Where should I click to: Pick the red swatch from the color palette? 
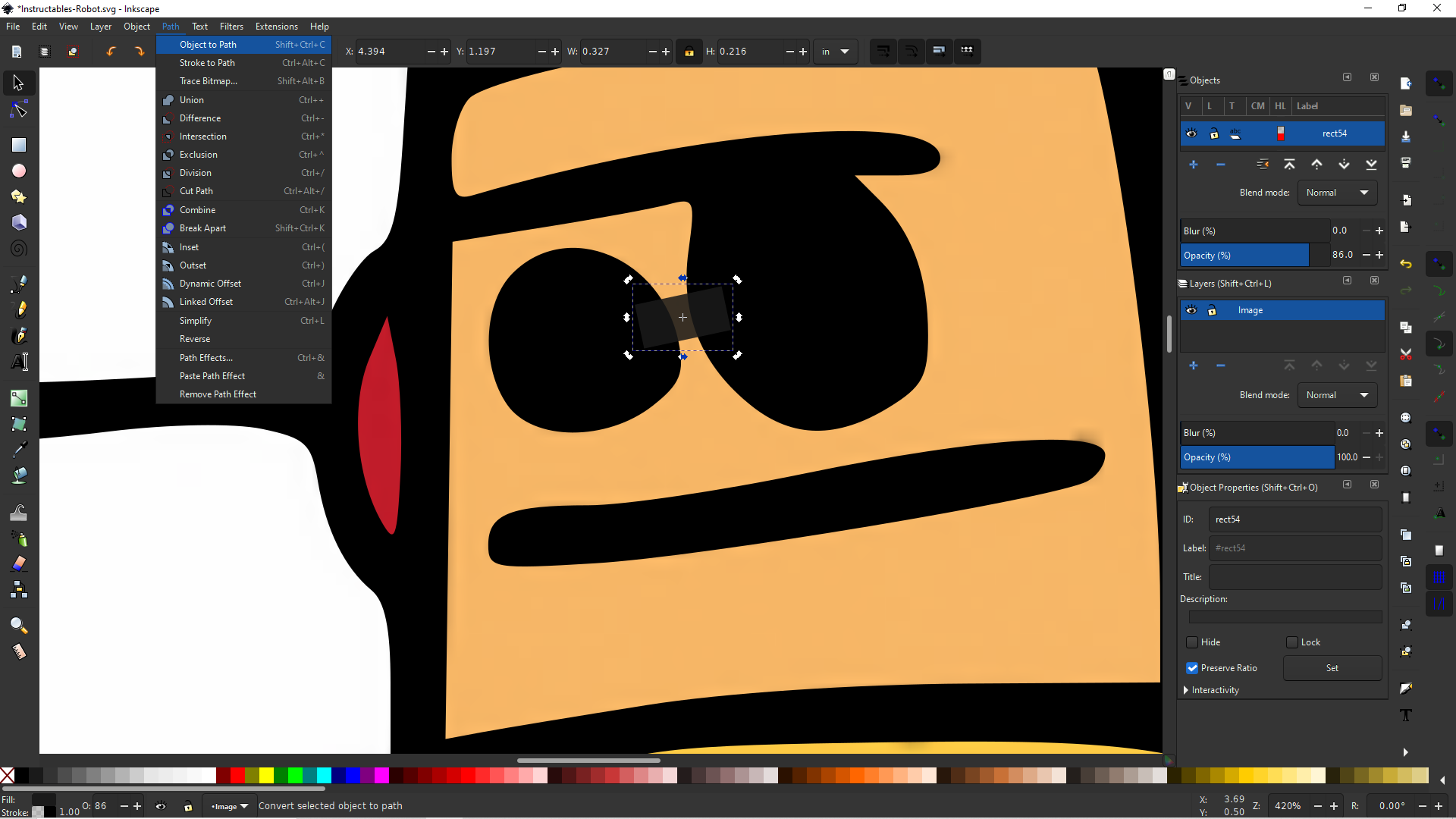pyautogui.click(x=236, y=776)
